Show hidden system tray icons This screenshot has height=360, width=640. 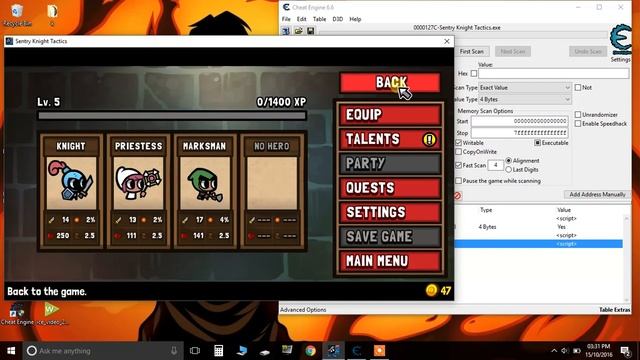click(554, 351)
